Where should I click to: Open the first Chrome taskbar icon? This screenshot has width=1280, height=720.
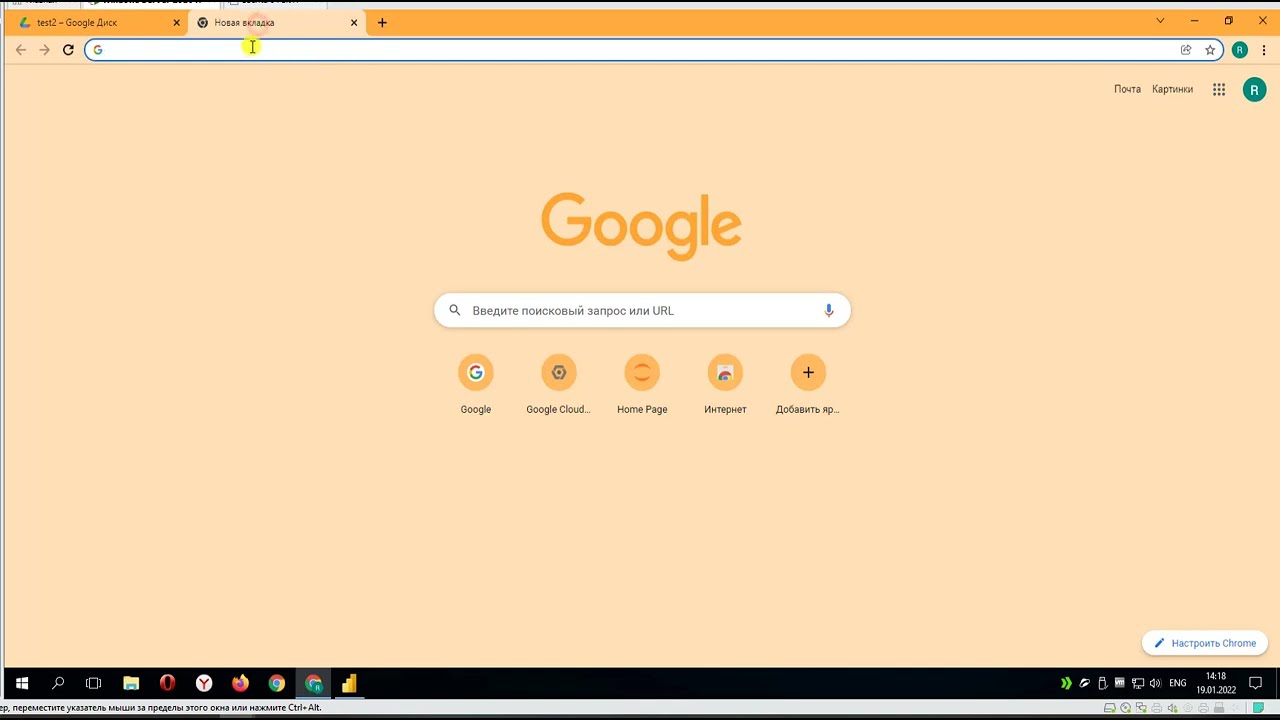point(277,683)
